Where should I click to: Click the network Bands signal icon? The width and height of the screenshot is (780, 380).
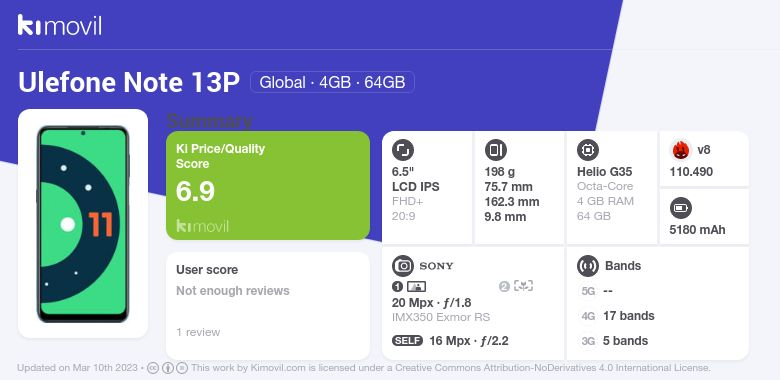click(x=588, y=266)
